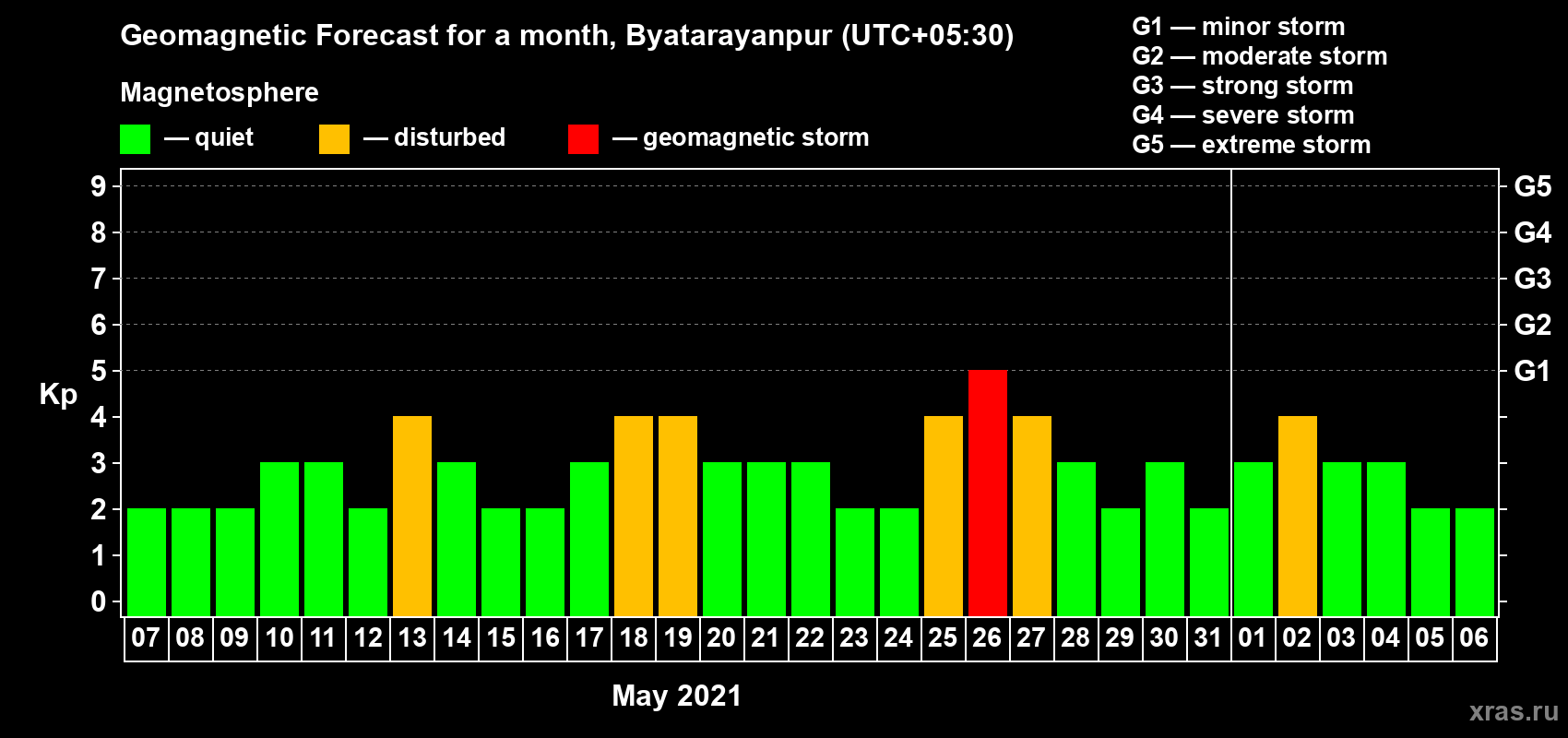
Task: Select the orange bar for day 27
Action: pyautogui.click(x=1032, y=516)
